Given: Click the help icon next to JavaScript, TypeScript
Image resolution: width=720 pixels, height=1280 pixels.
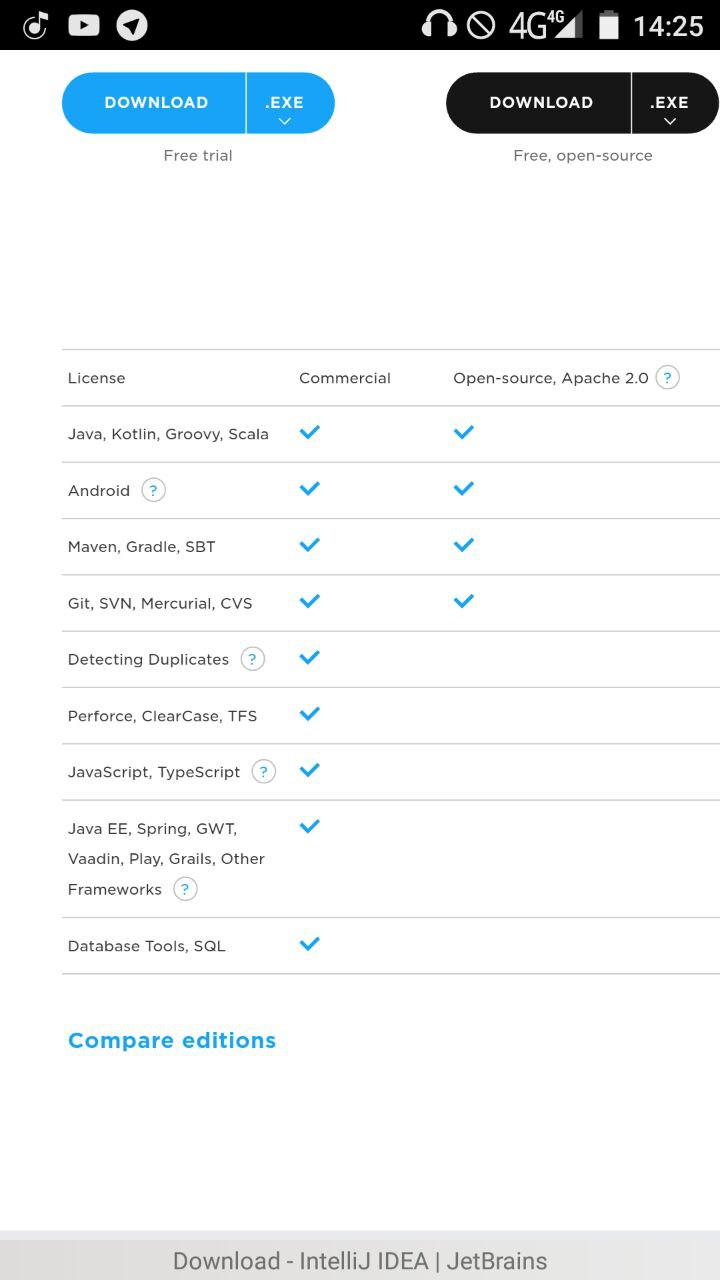Looking at the screenshot, I should pos(264,771).
